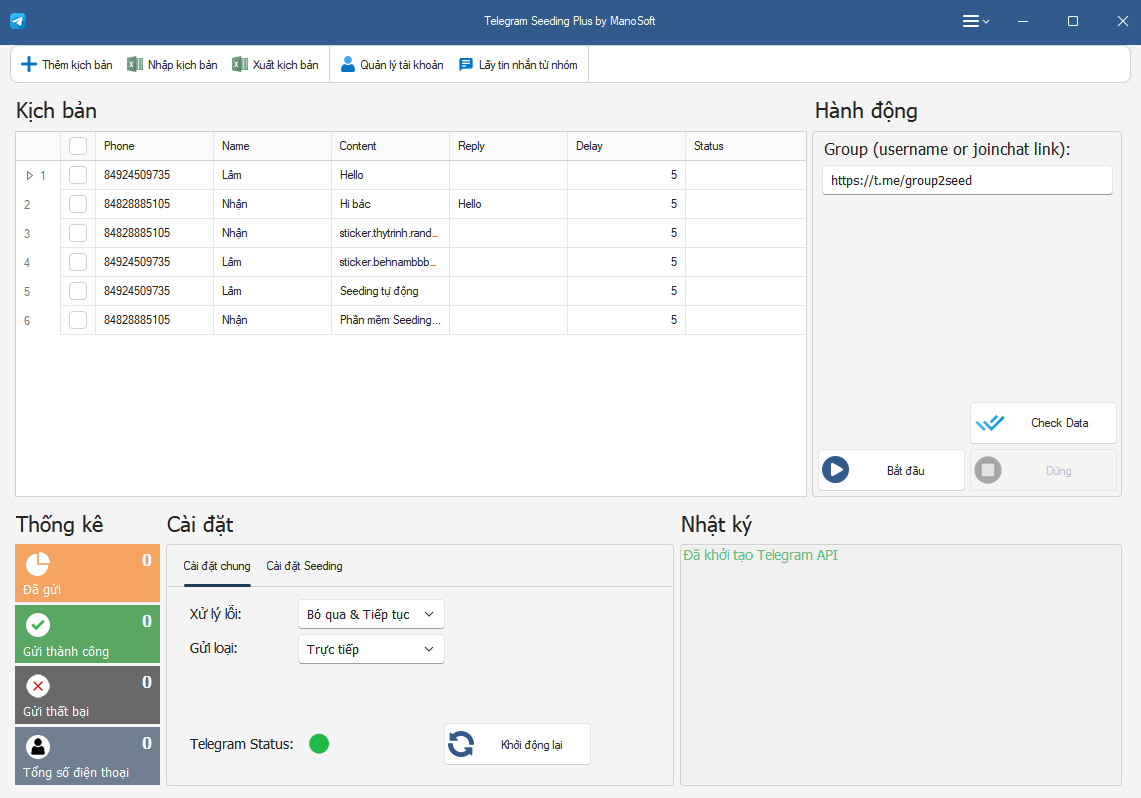1141x798 pixels.
Task: Sort table by Status column header
Action: (745, 146)
